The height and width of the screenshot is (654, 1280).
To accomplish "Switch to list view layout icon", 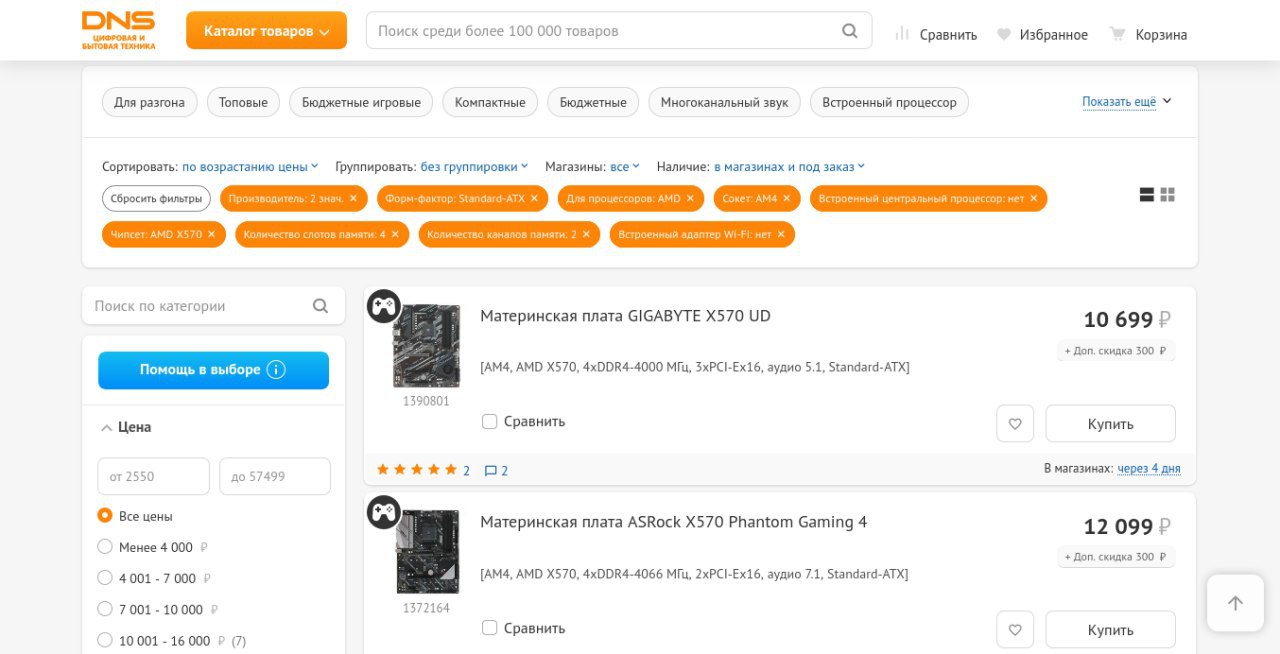I will tap(1147, 195).
